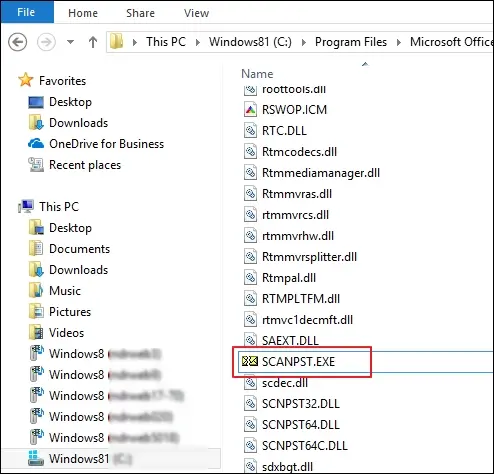Image resolution: width=494 pixels, height=474 pixels.
Task: Switch to the Share ribbon tab
Action: coord(140,13)
